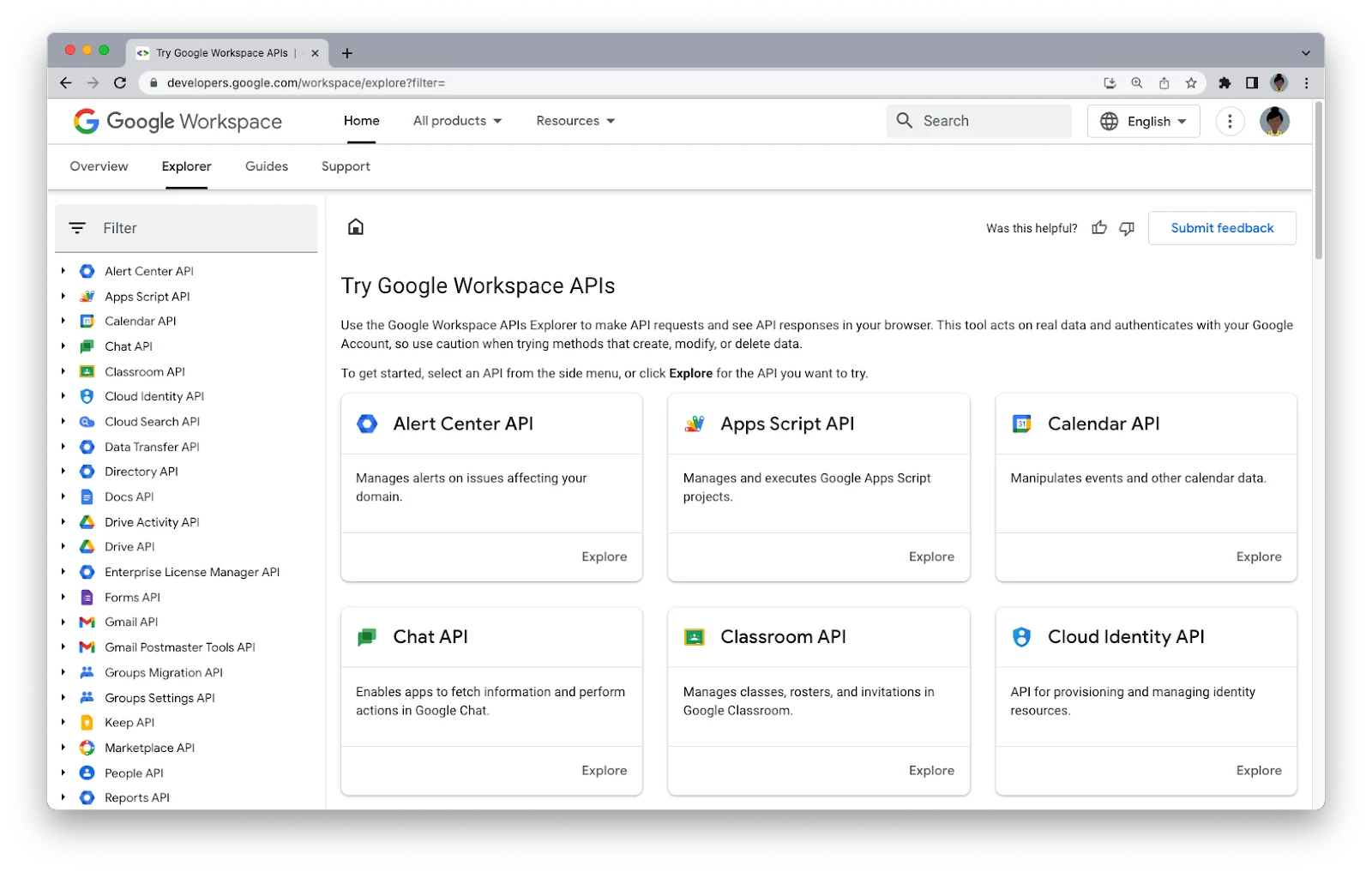Open the vertical dots menu beside English
Viewport: 1372px width, 872px height.
click(x=1230, y=122)
